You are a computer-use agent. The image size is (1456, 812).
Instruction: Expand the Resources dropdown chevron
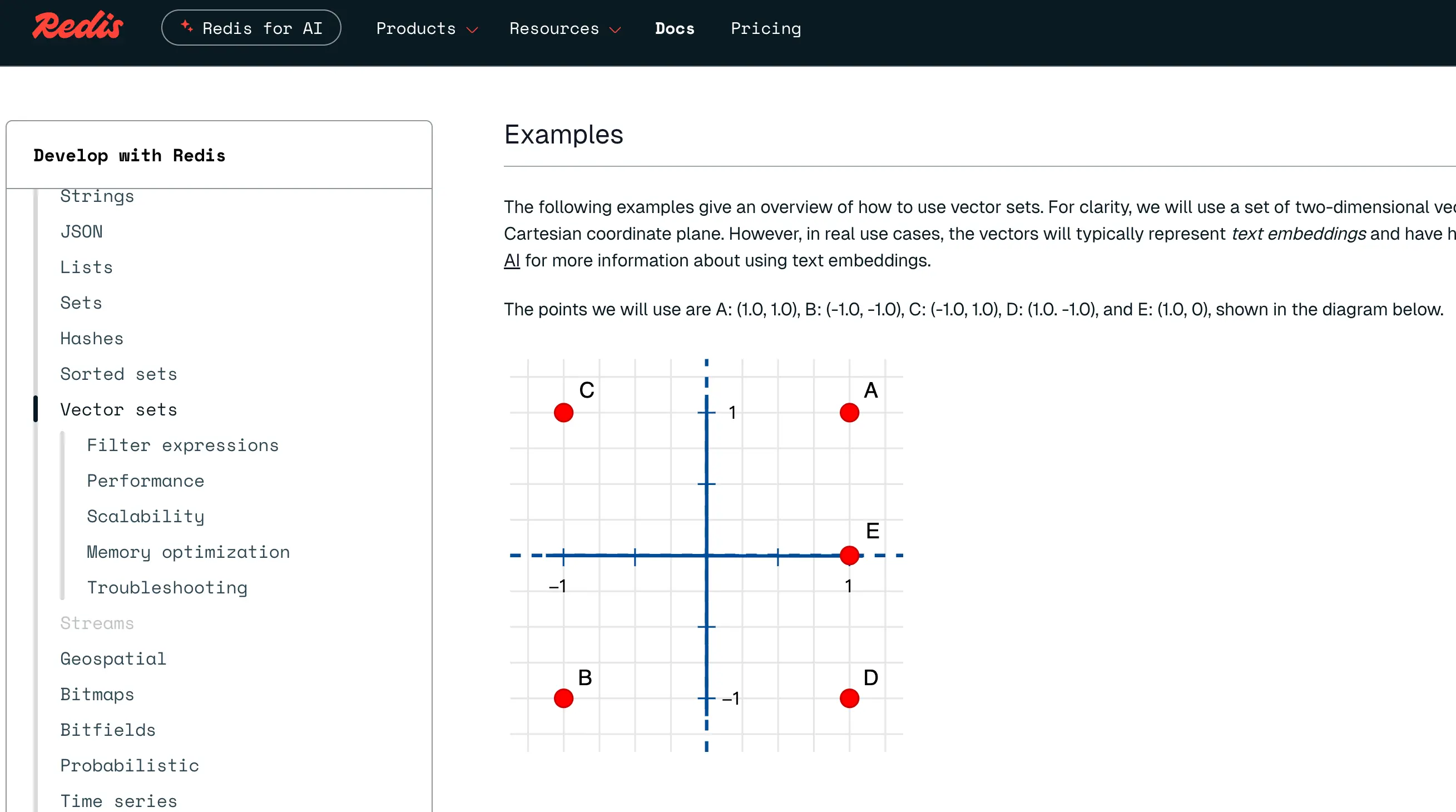point(616,29)
